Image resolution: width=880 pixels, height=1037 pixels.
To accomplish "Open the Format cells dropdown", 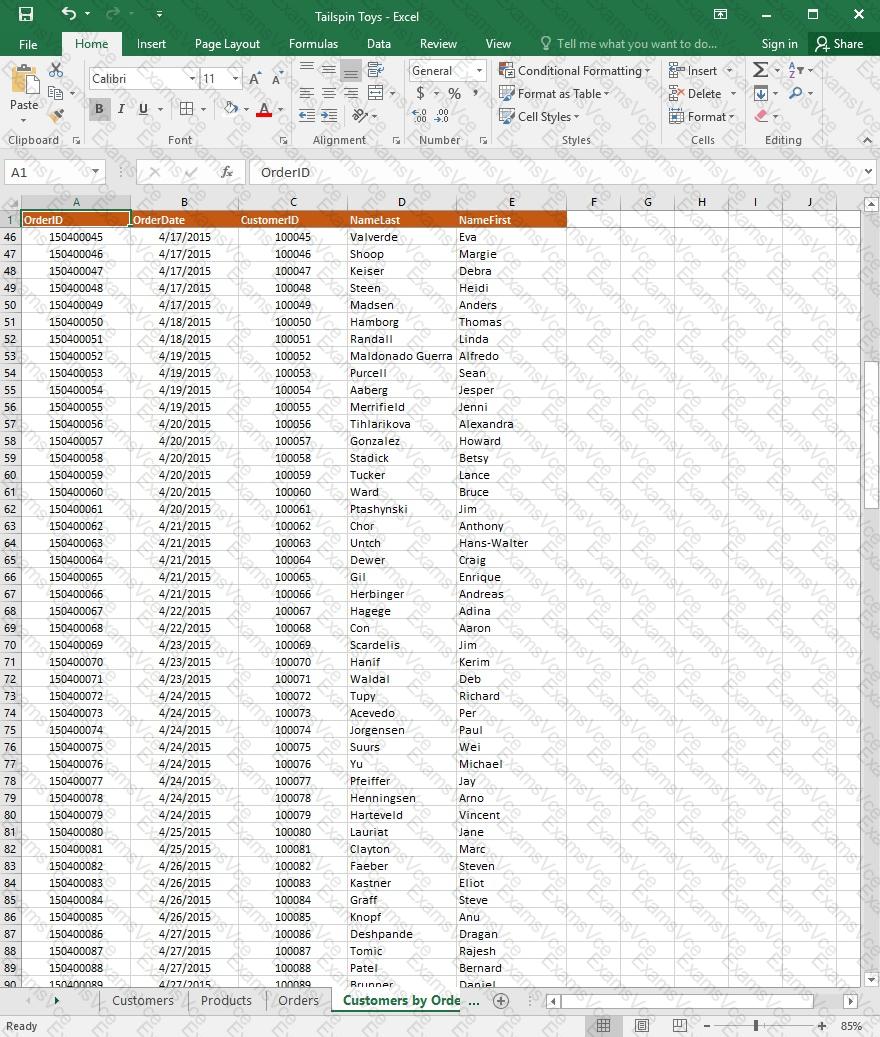I will click(702, 116).
